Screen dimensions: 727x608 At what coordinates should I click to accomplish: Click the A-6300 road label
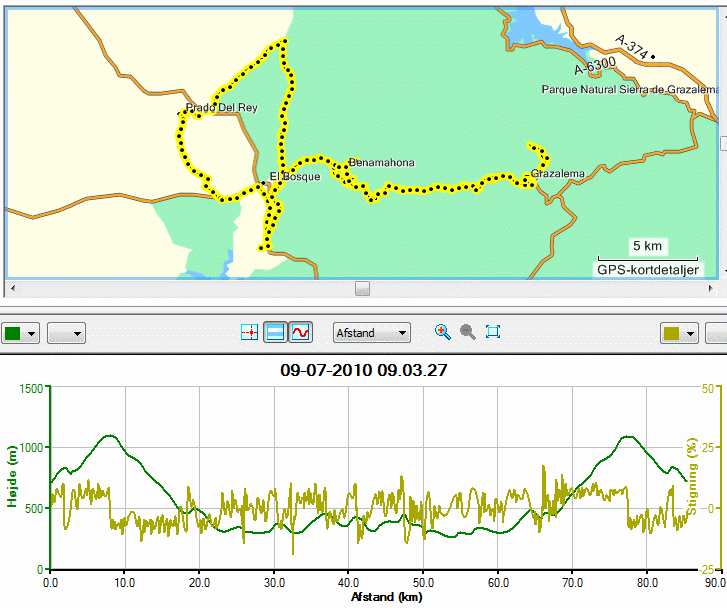tap(595, 66)
